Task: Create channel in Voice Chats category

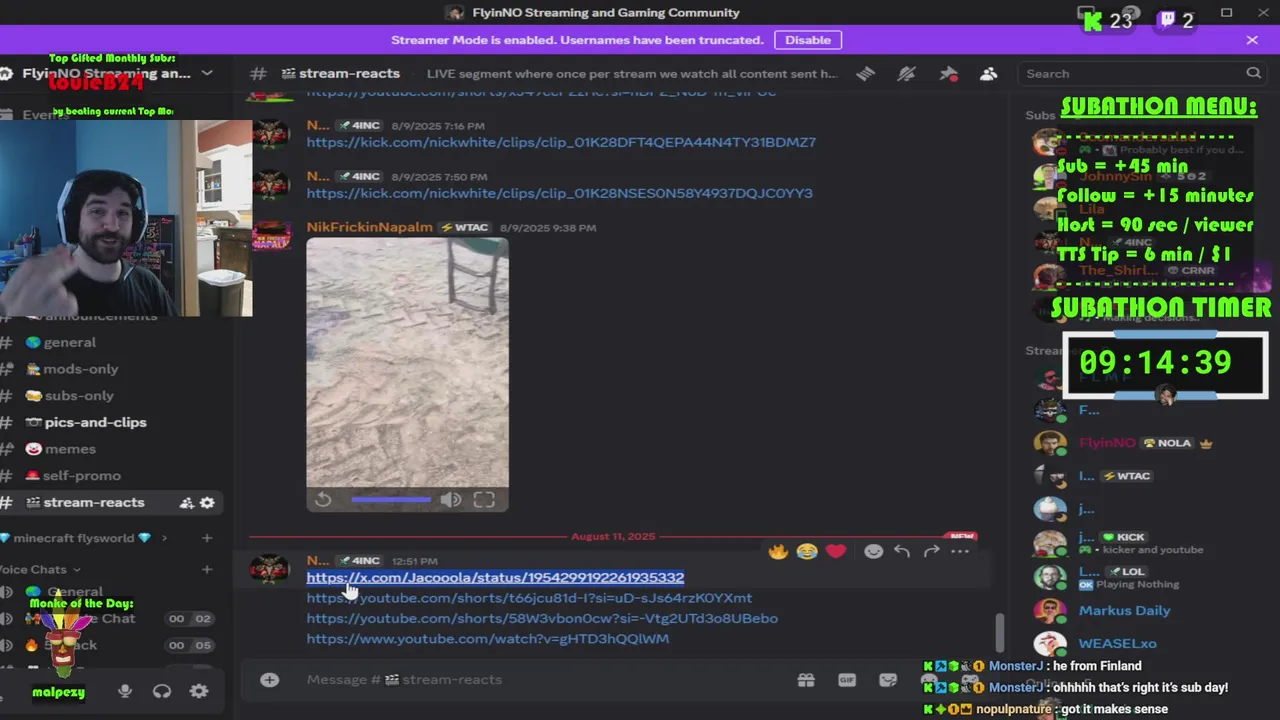Action: [x=207, y=570]
